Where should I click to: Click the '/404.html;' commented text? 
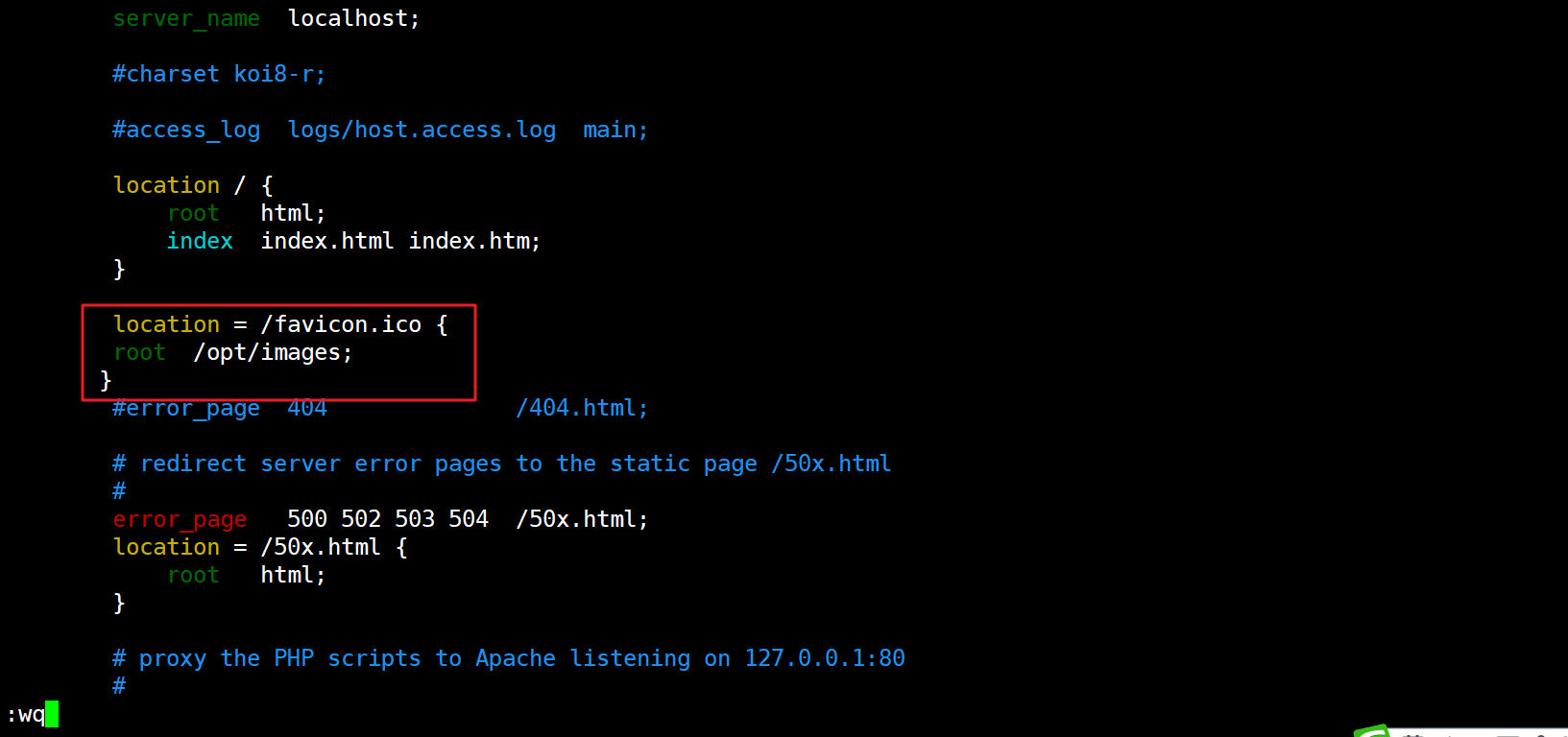(x=582, y=408)
